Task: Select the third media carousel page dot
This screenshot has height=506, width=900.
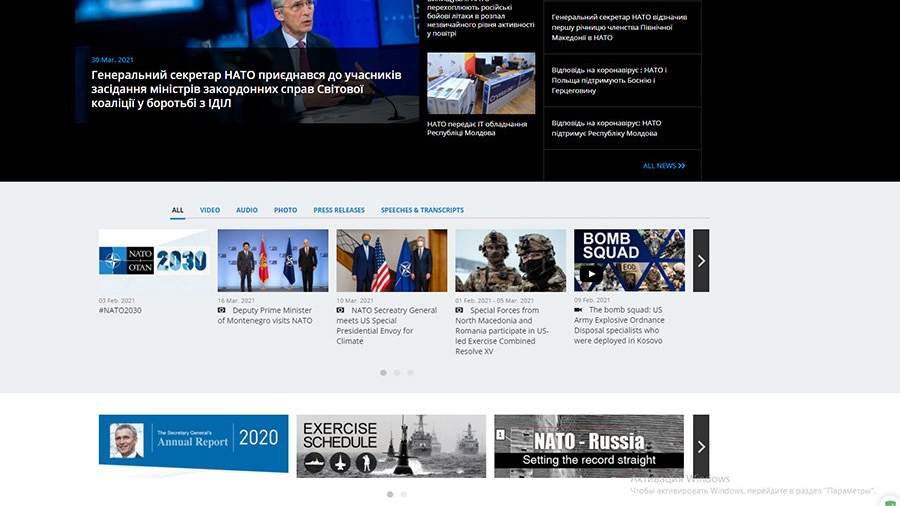Action: click(x=410, y=373)
